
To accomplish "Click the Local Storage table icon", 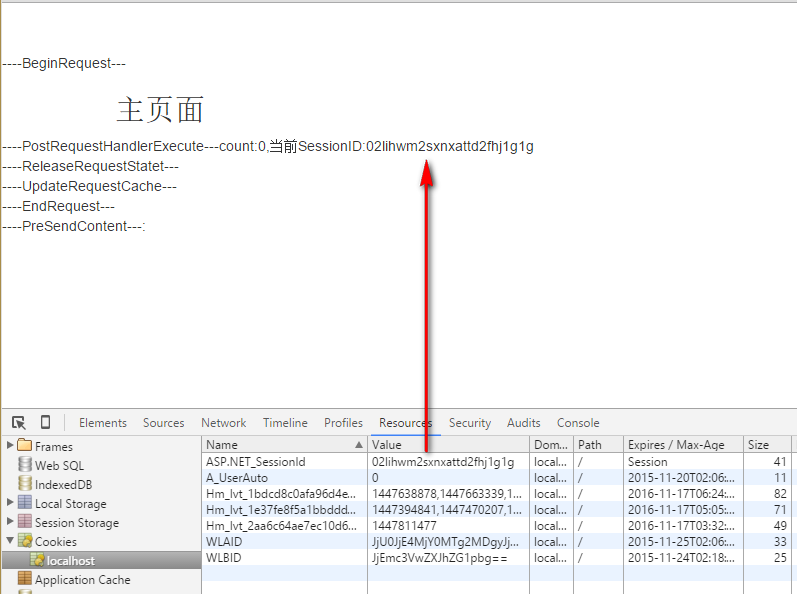I will coord(25,503).
